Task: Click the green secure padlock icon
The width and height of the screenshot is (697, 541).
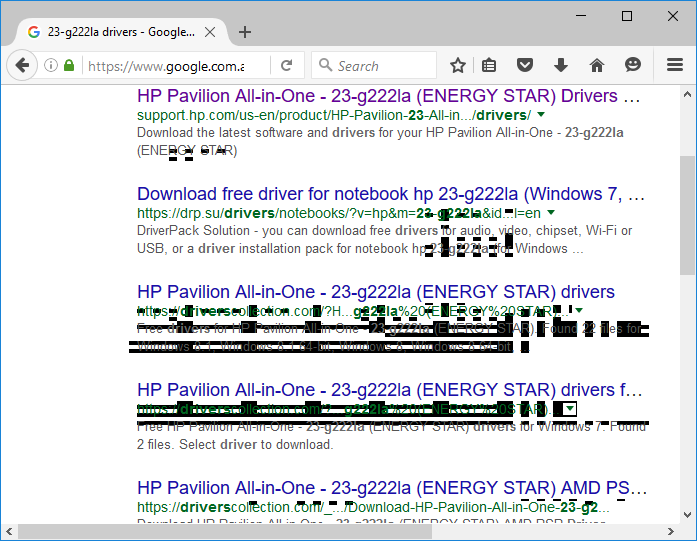Action: (69, 65)
